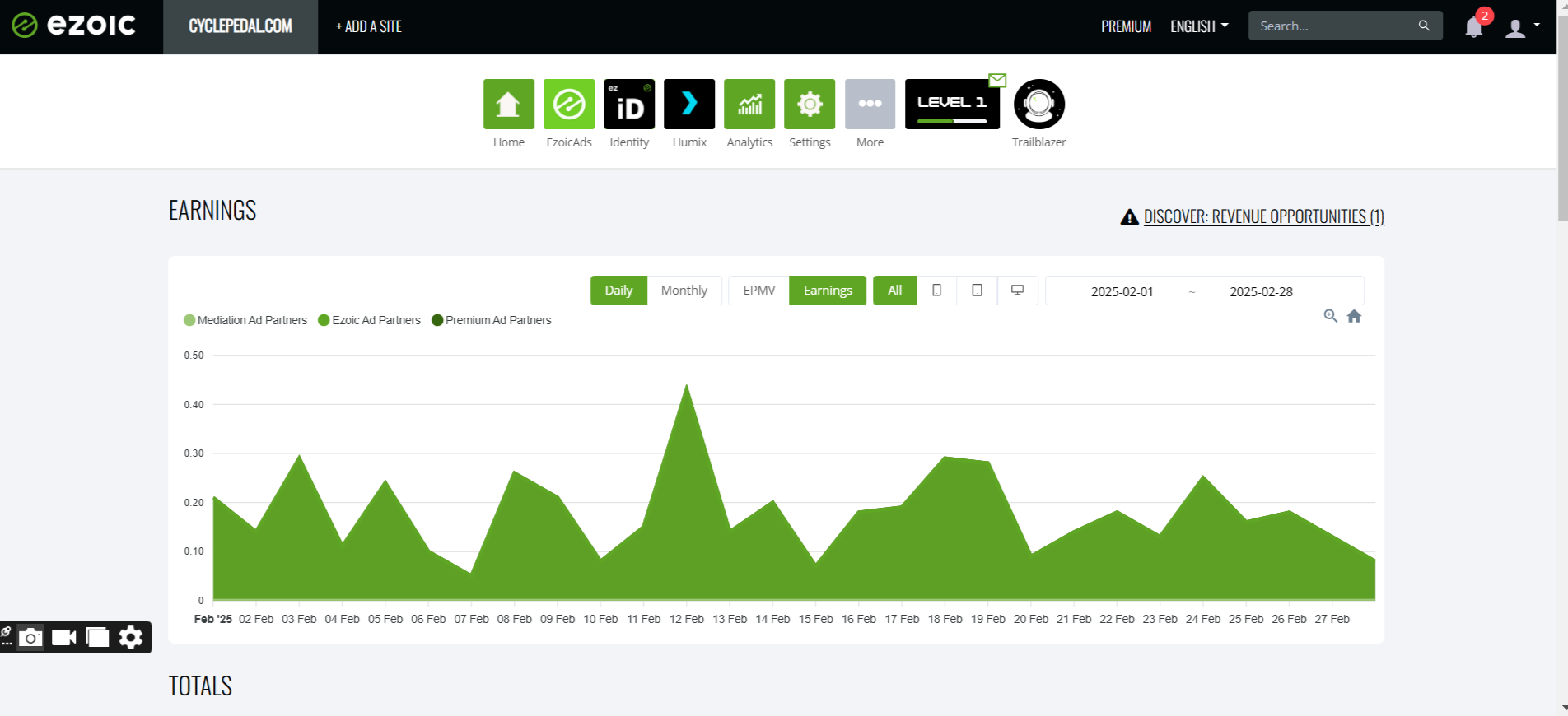Open the More options tile
The image size is (1568, 716).
[870, 104]
